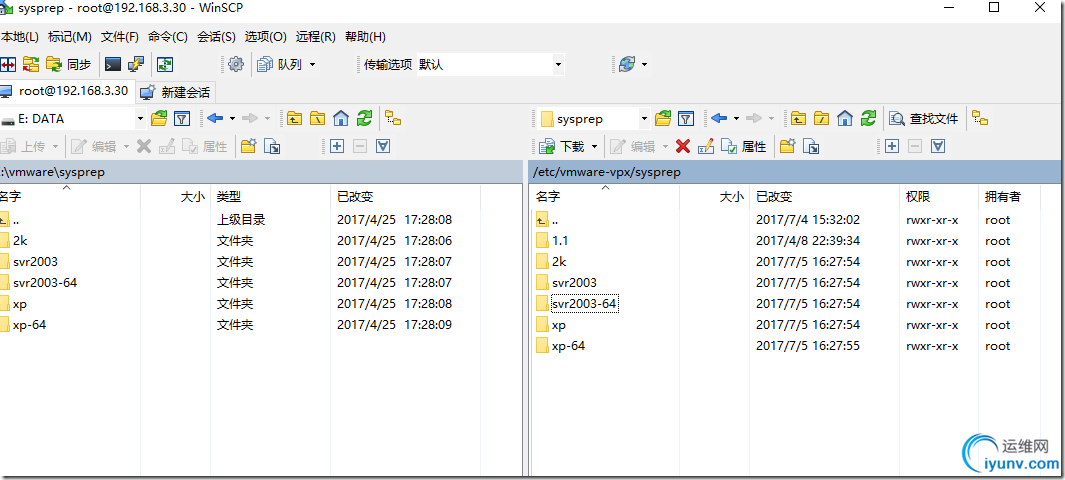Click the remote rename icon
Viewport: 1065px width, 480px height.
(706, 146)
